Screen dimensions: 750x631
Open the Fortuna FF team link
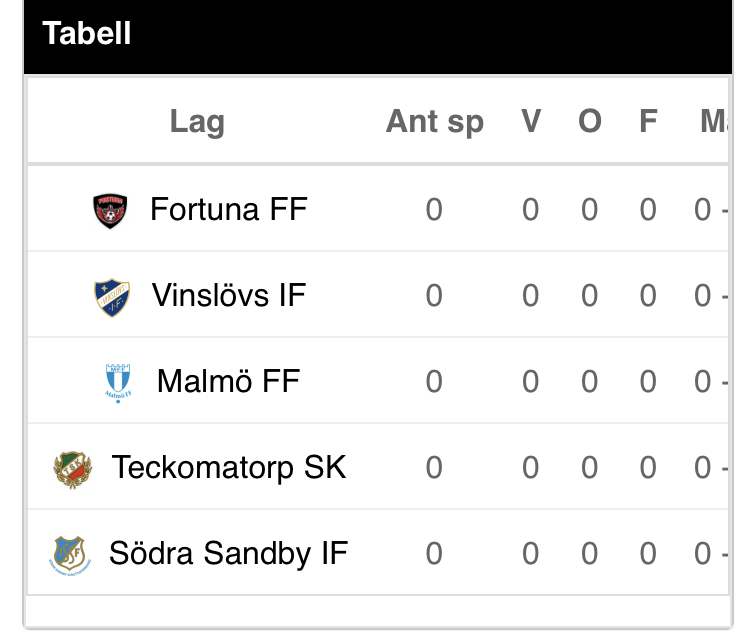[x=228, y=209]
